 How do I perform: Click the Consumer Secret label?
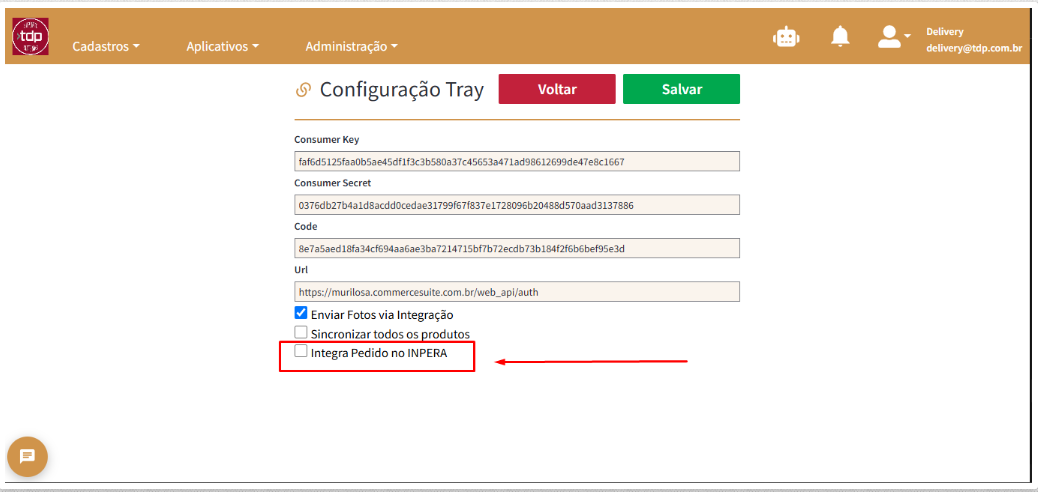point(333,183)
